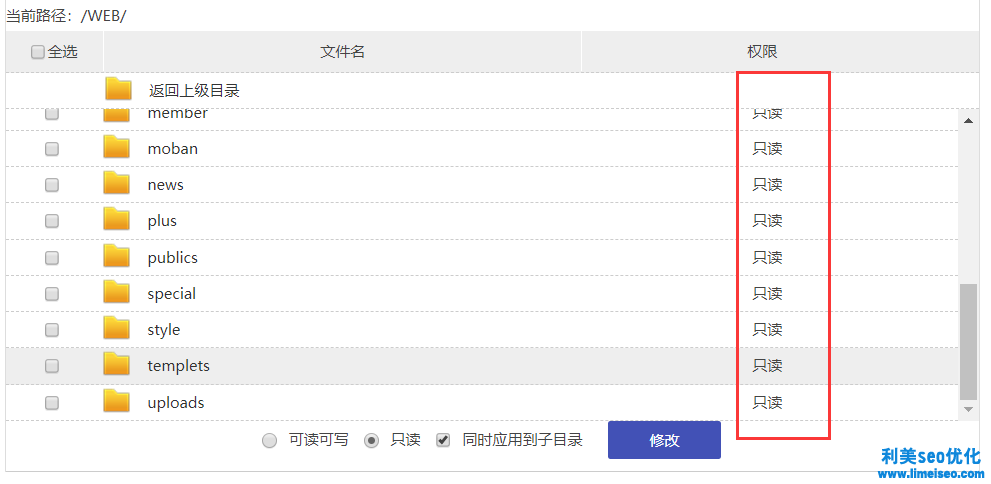Open the plus folder icon
The image size is (991, 484).
117,219
